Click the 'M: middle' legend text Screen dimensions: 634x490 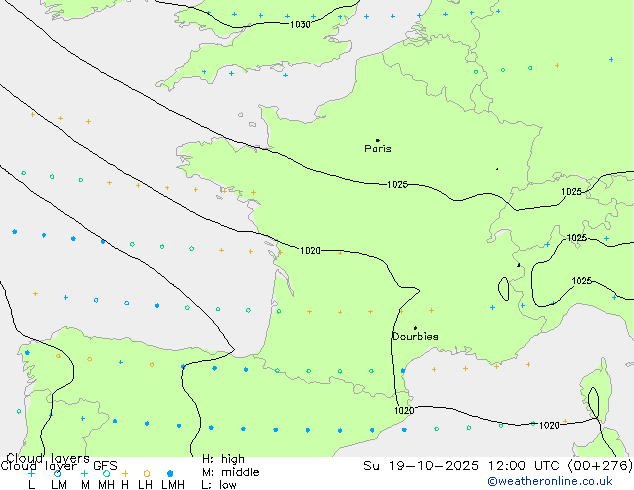pyautogui.click(x=230, y=472)
